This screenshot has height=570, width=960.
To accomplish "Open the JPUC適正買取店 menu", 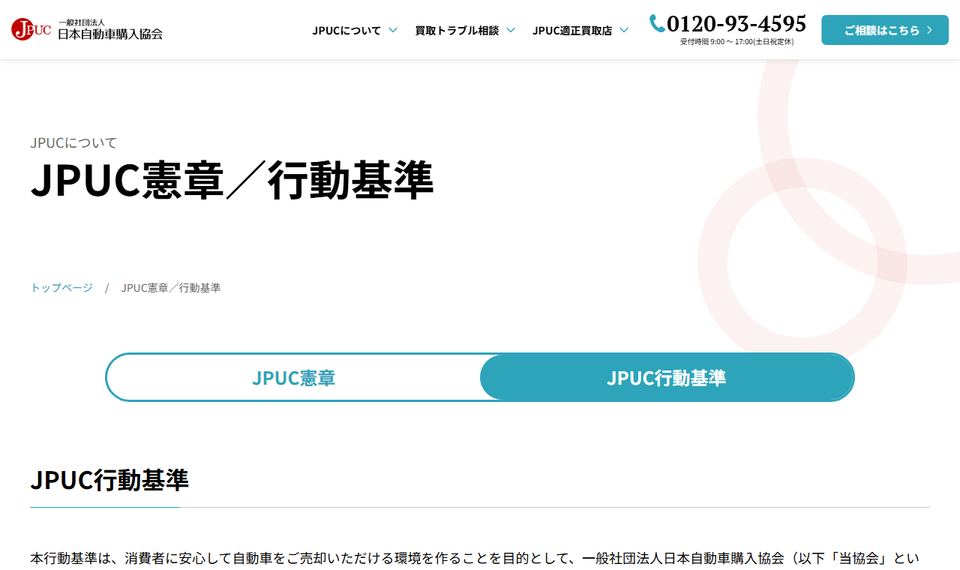I will coord(572,30).
